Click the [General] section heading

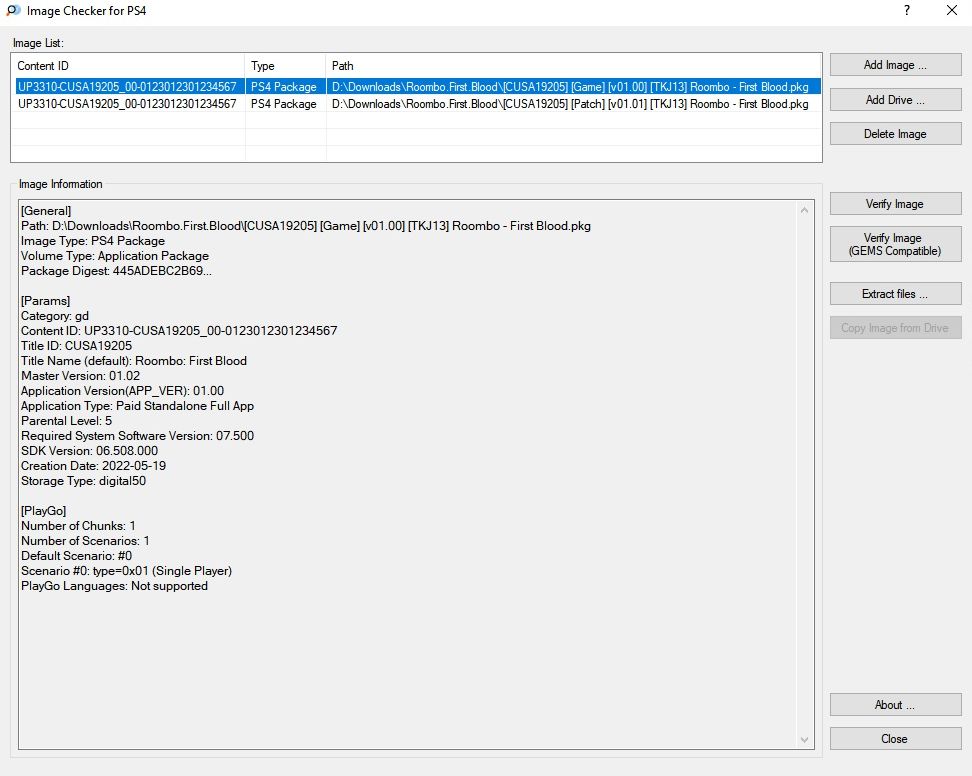(46, 211)
